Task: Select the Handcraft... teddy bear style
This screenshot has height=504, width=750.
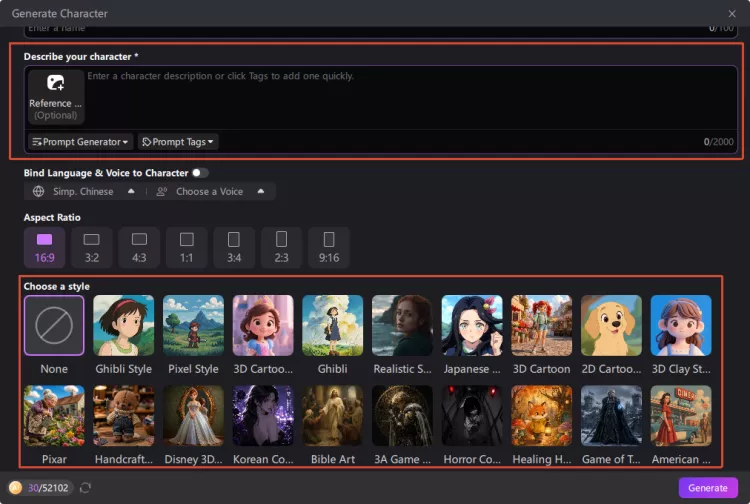Action: point(123,416)
